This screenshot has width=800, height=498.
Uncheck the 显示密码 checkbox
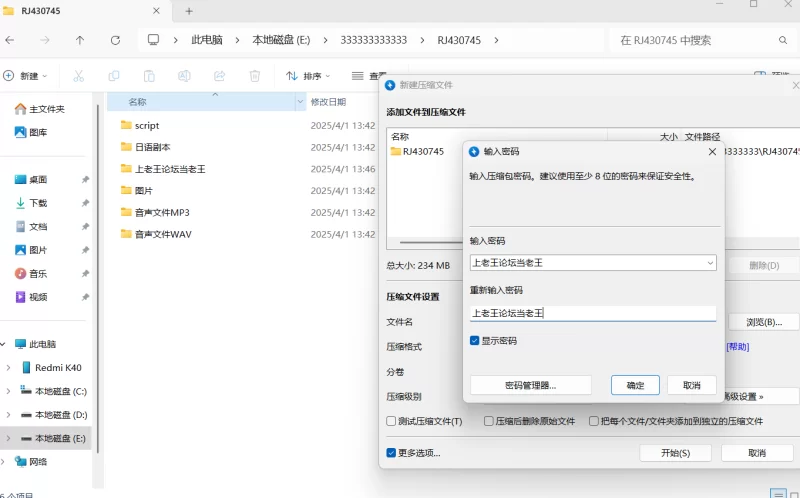pos(475,341)
